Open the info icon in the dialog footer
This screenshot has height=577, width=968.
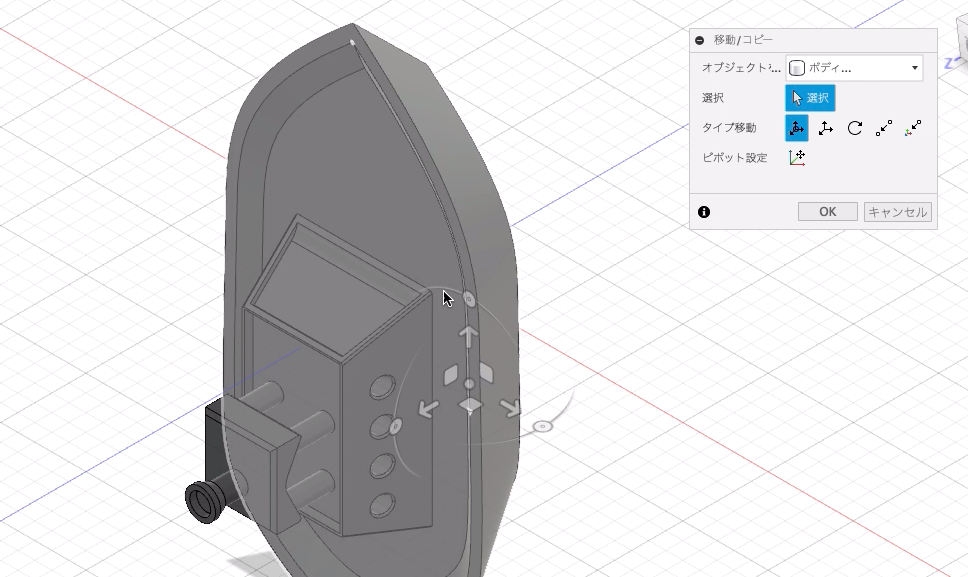tap(704, 212)
